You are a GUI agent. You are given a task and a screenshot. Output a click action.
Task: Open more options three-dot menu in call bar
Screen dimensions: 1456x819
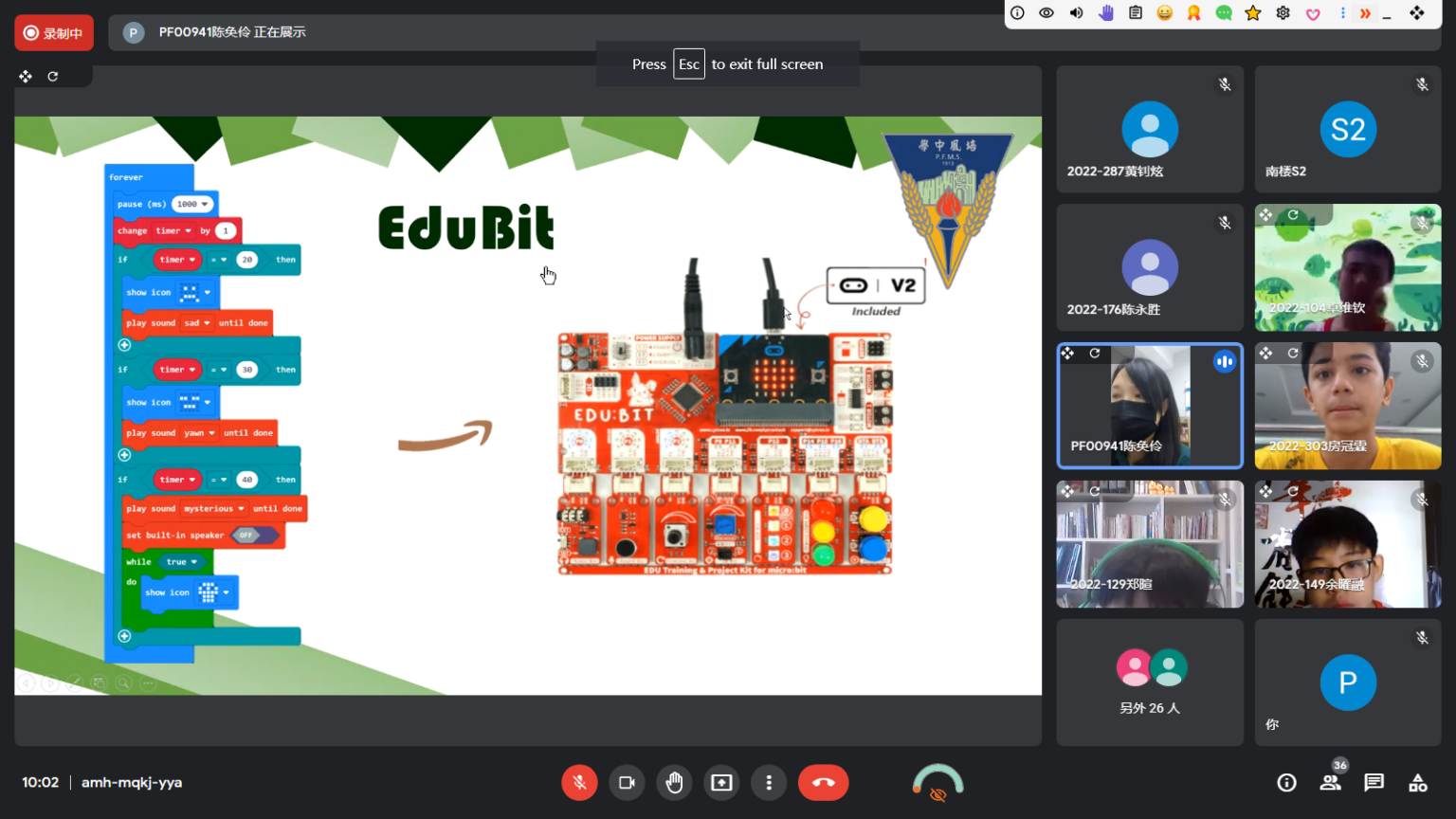pyautogui.click(x=769, y=783)
